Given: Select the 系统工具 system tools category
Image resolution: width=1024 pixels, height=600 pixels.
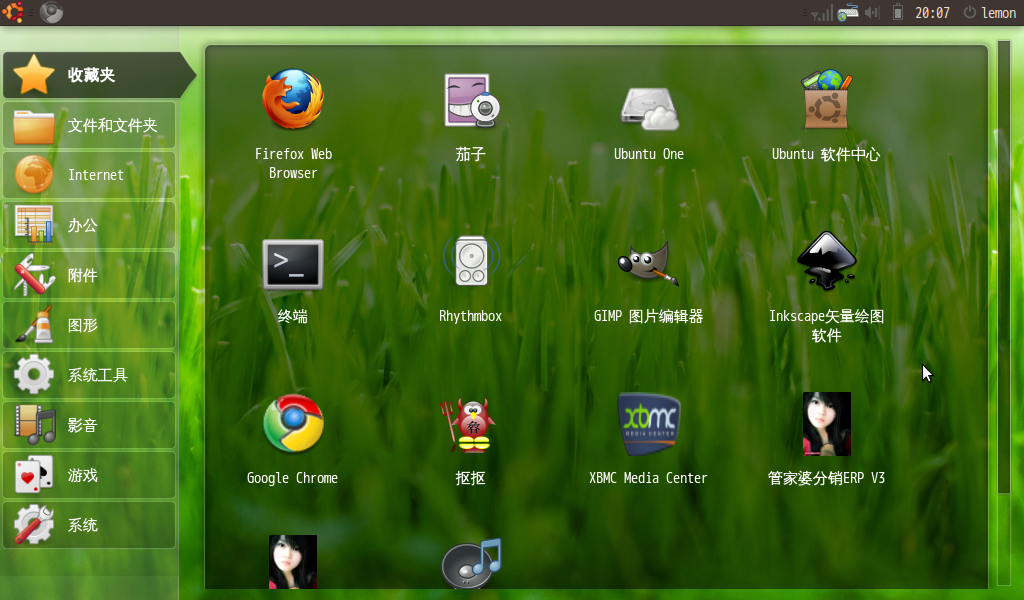Looking at the screenshot, I should [x=89, y=375].
